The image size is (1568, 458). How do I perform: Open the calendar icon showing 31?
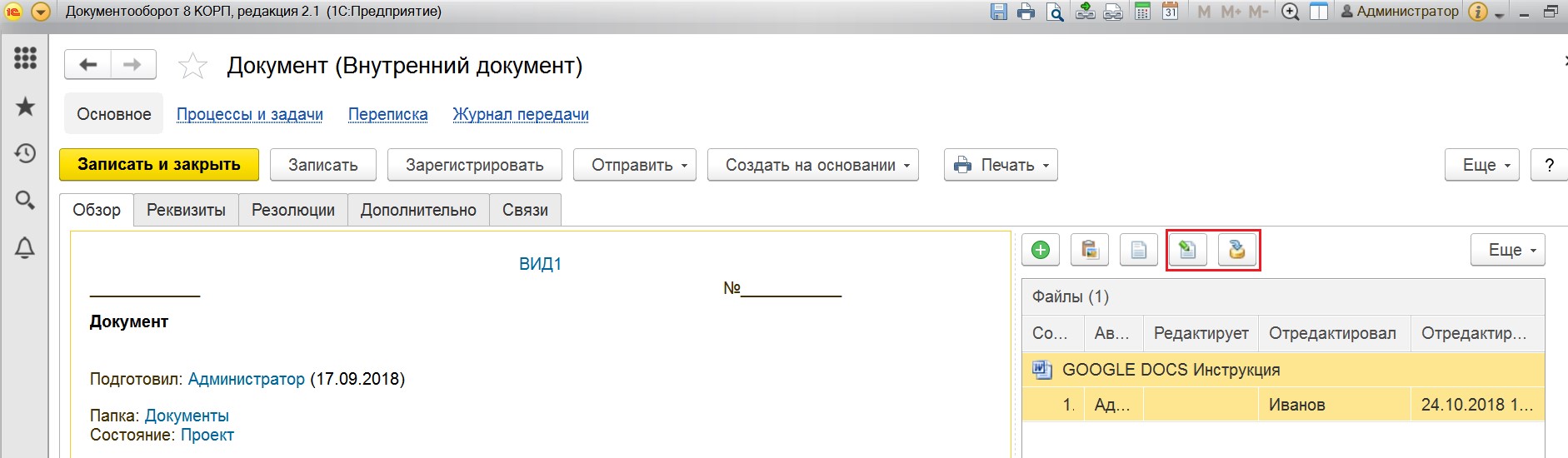[x=1171, y=12]
